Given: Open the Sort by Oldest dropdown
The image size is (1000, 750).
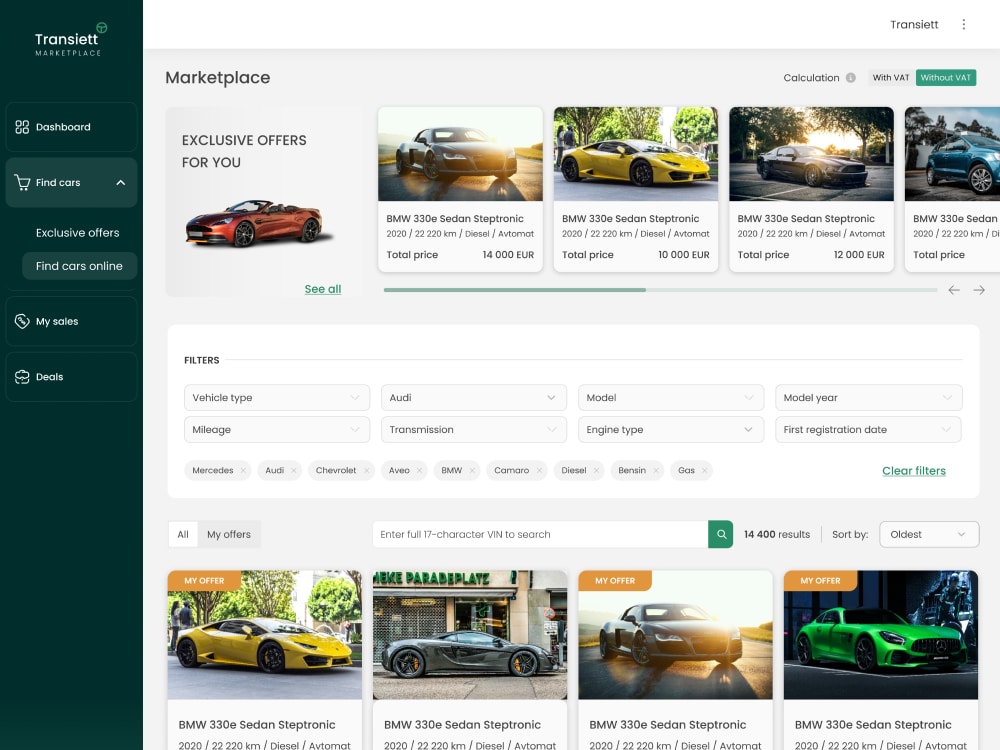Looking at the screenshot, I should tap(929, 534).
